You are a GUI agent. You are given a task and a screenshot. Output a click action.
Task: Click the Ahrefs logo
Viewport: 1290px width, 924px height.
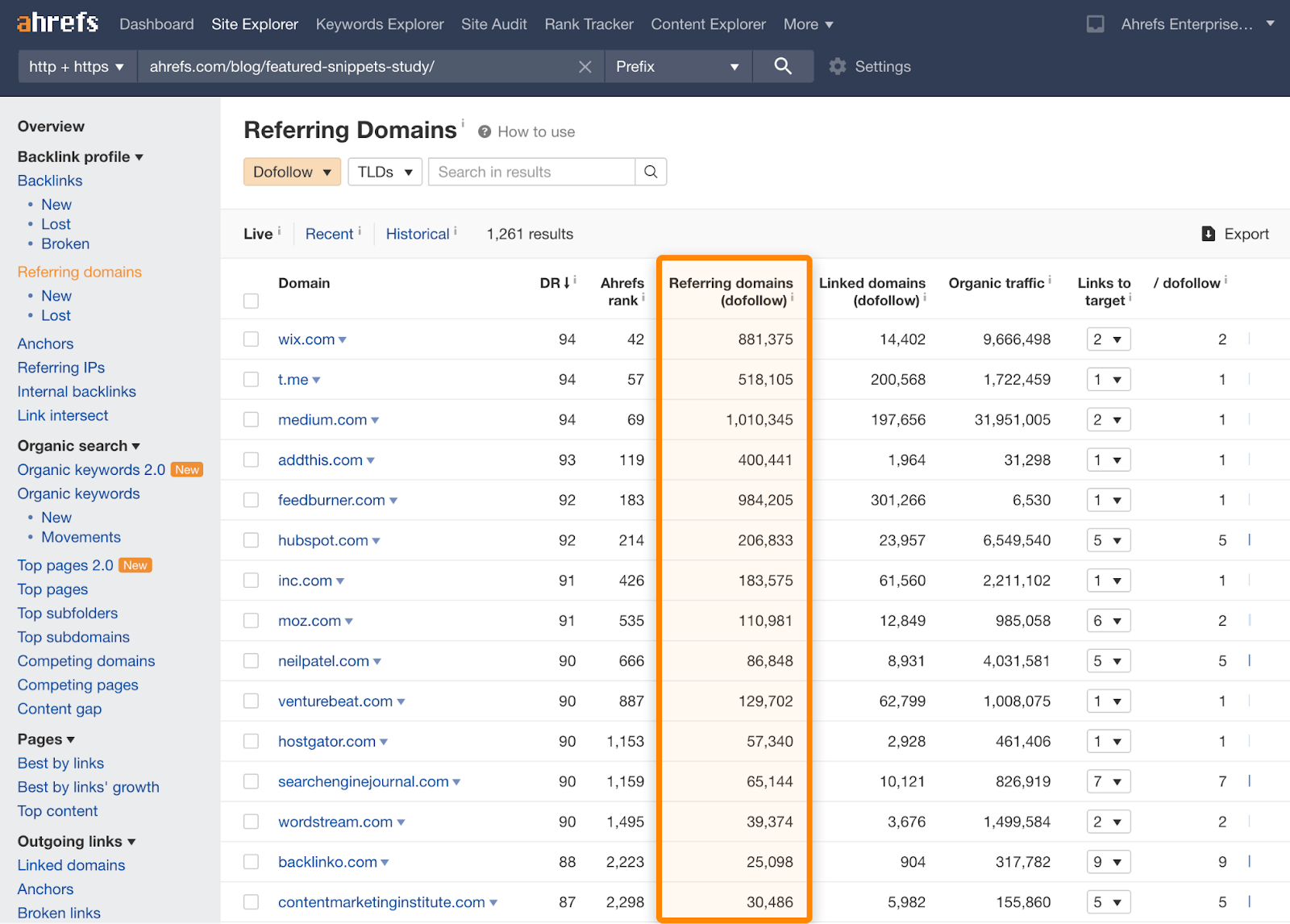coord(57,23)
